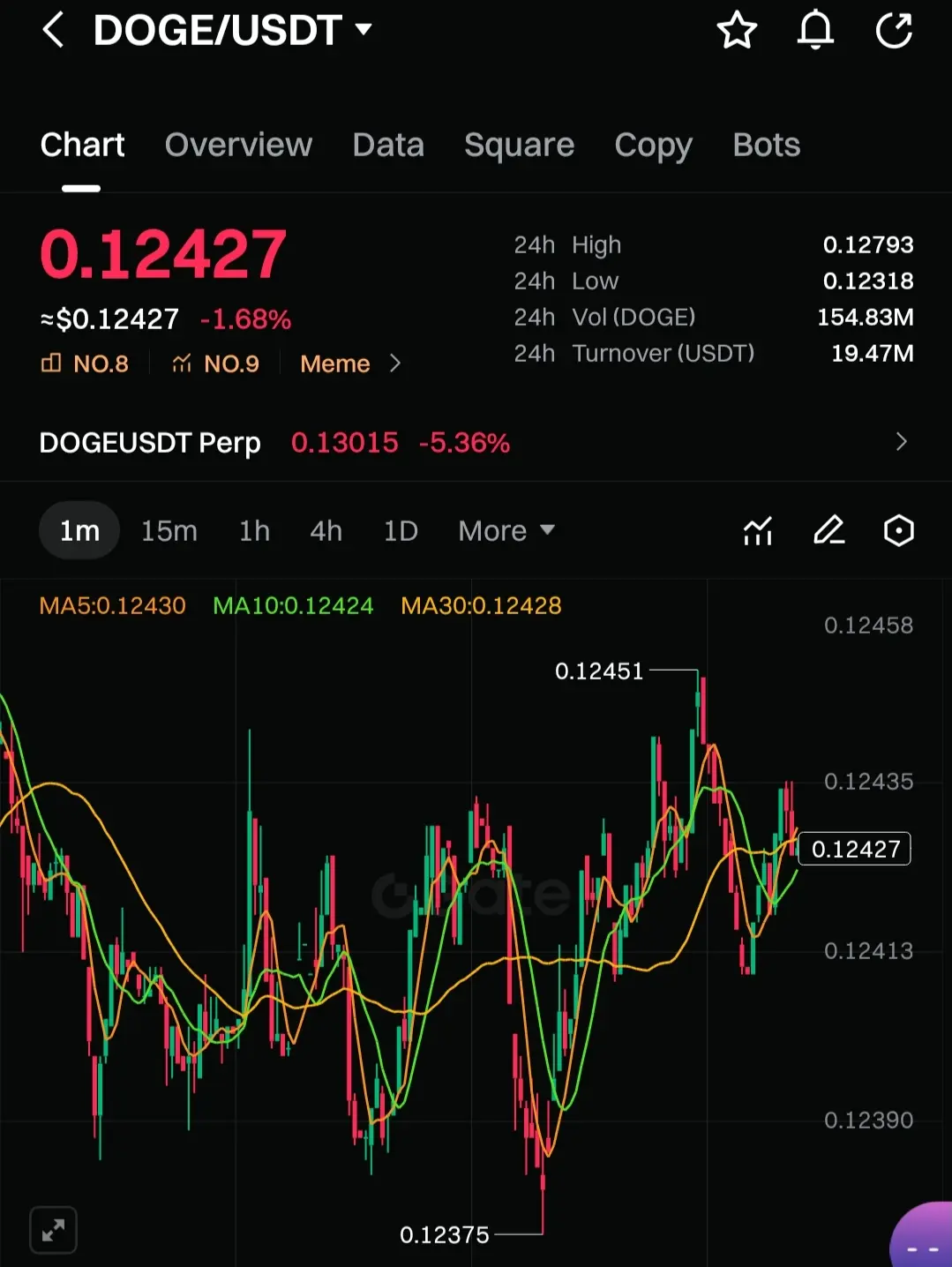Open chart settings hexagon icon
This screenshot has height=1267, width=952.
coord(898,530)
